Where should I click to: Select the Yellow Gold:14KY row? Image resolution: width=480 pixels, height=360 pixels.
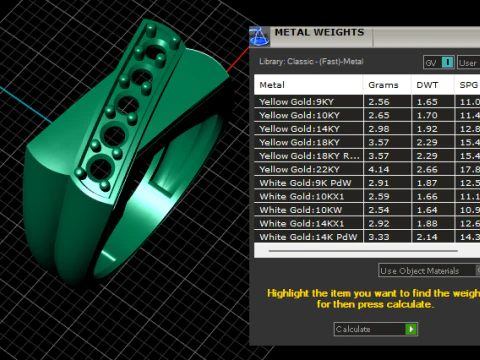click(367, 129)
